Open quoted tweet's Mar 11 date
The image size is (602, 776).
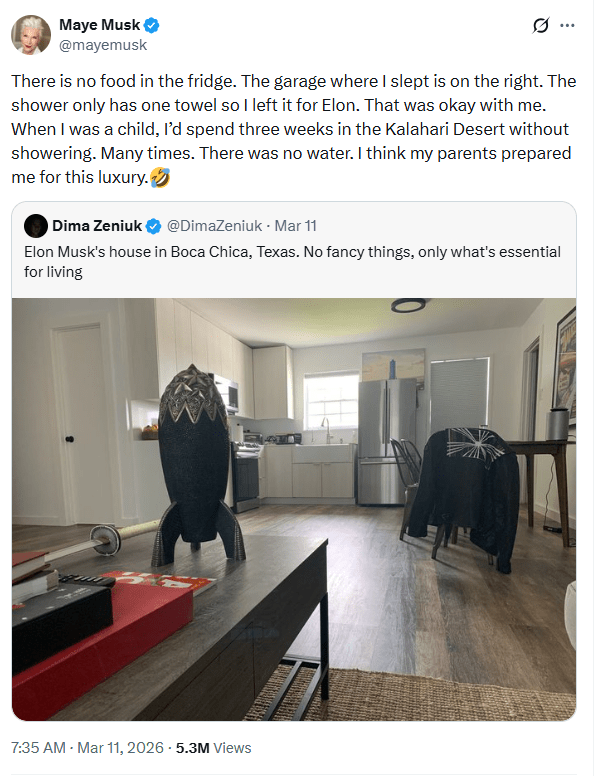(296, 226)
